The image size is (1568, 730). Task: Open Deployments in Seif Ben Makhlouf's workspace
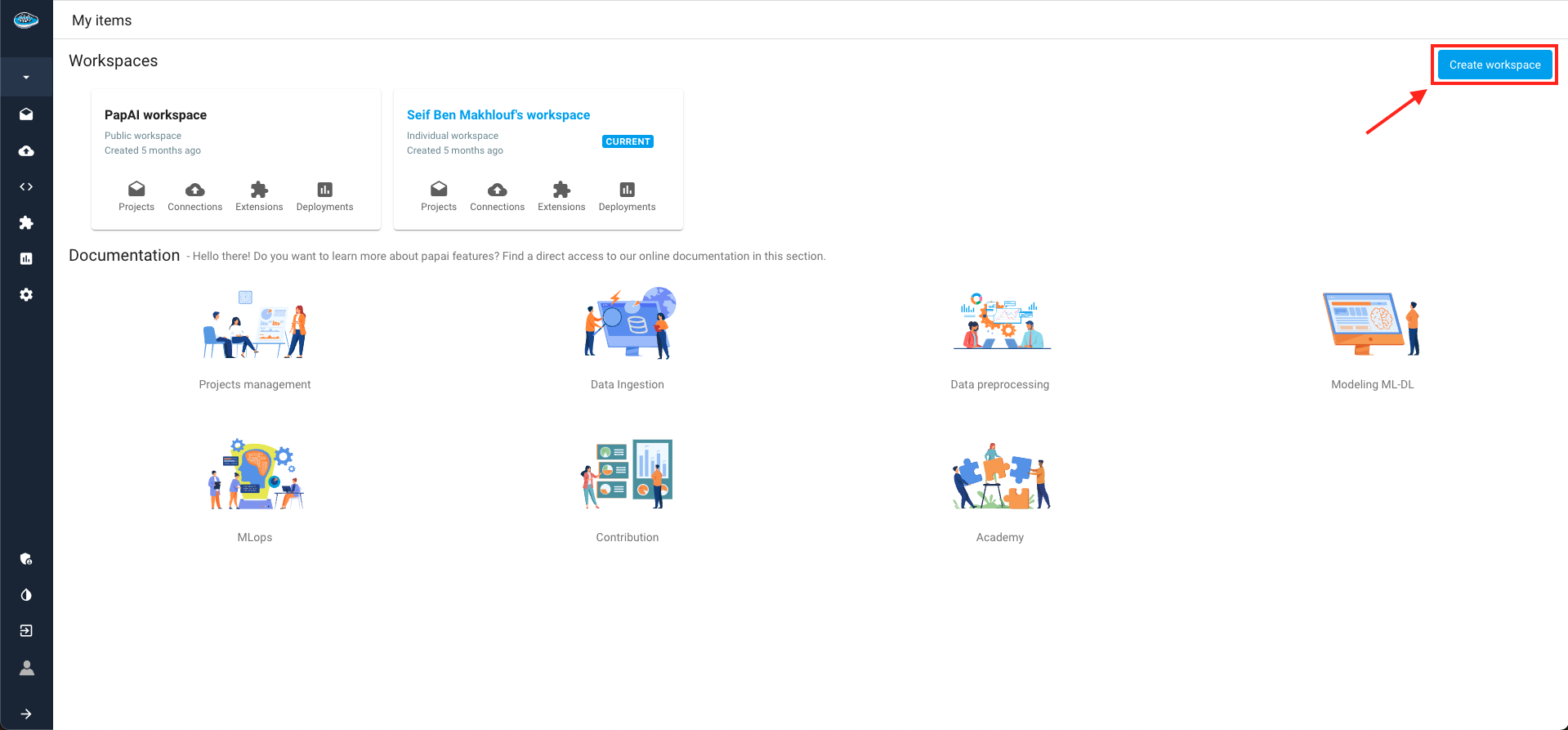(627, 196)
